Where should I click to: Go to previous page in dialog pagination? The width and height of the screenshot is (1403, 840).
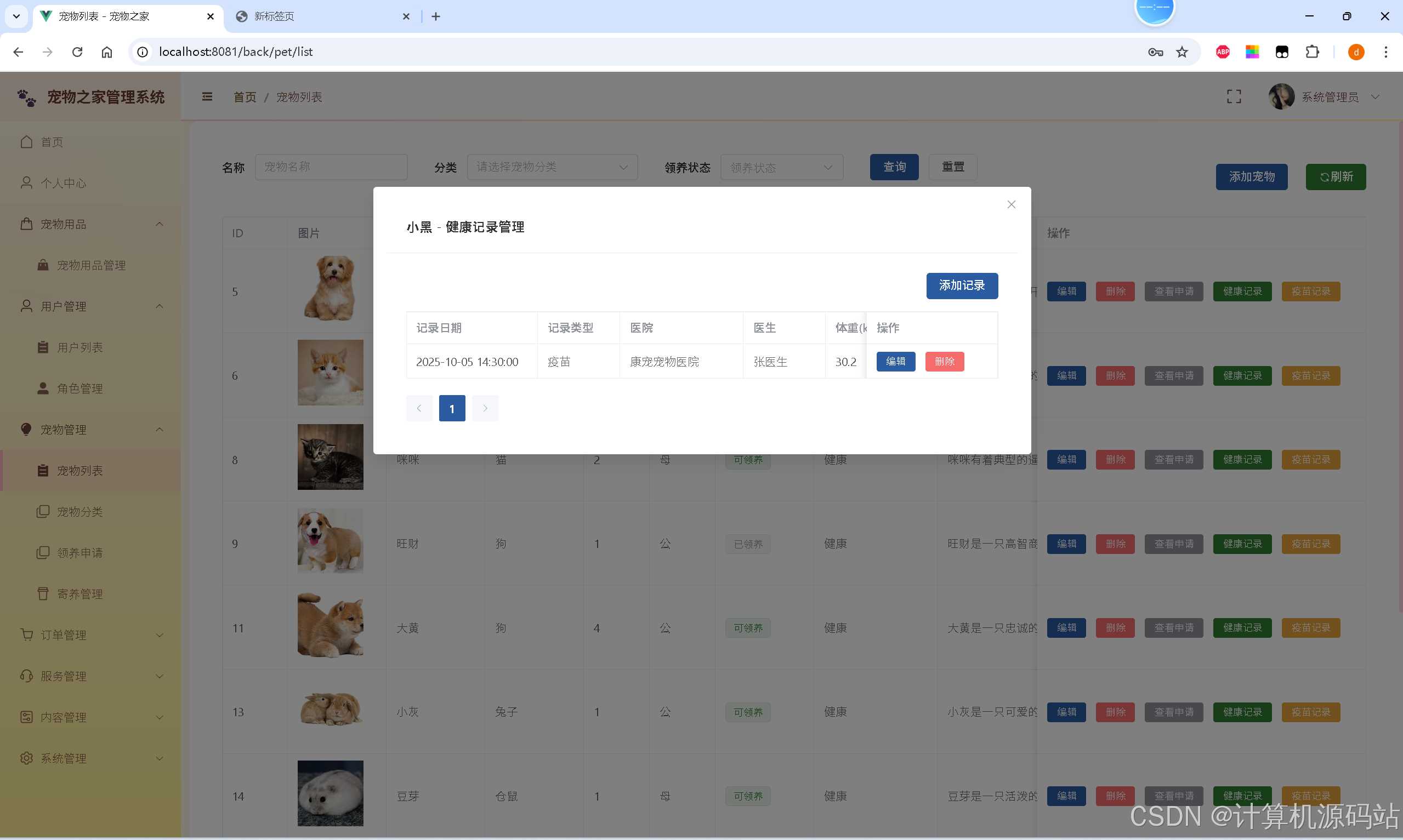click(x=419, y=408)
